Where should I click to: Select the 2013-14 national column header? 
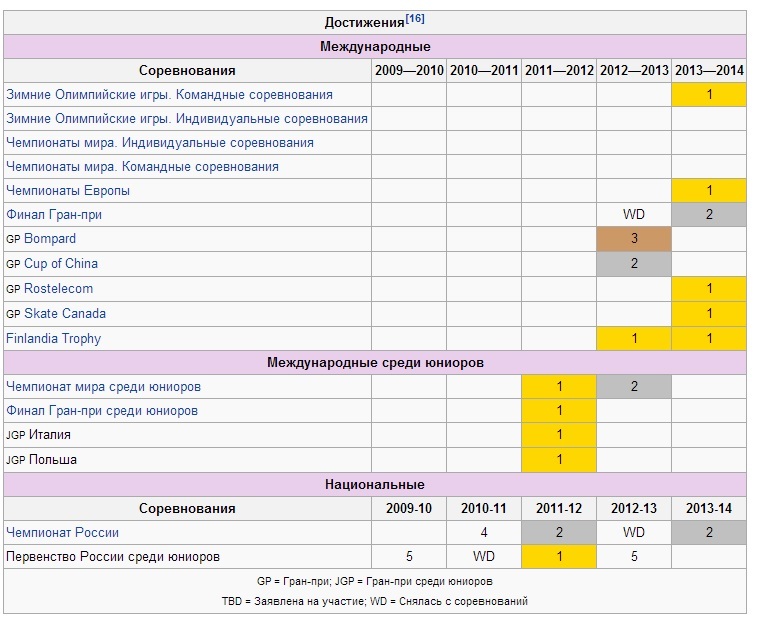pyautogui.click(x=709, y=508)
